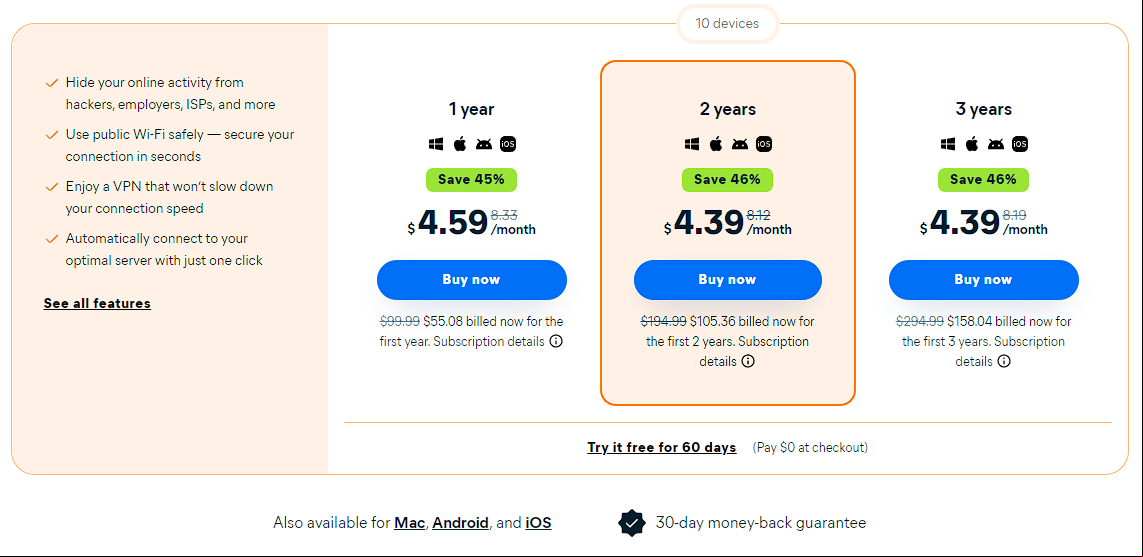Buy the highlighted 2 years plan
Viewport: 1143px width, 557px height.
coord(727,280)
